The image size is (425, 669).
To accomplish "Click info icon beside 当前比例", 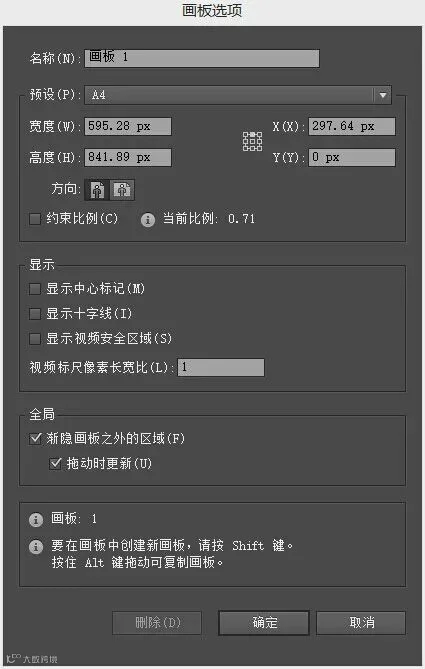I will coord(148,220).
